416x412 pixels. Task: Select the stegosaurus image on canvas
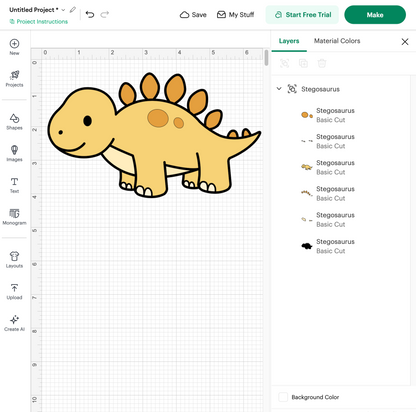coord(154,135)
